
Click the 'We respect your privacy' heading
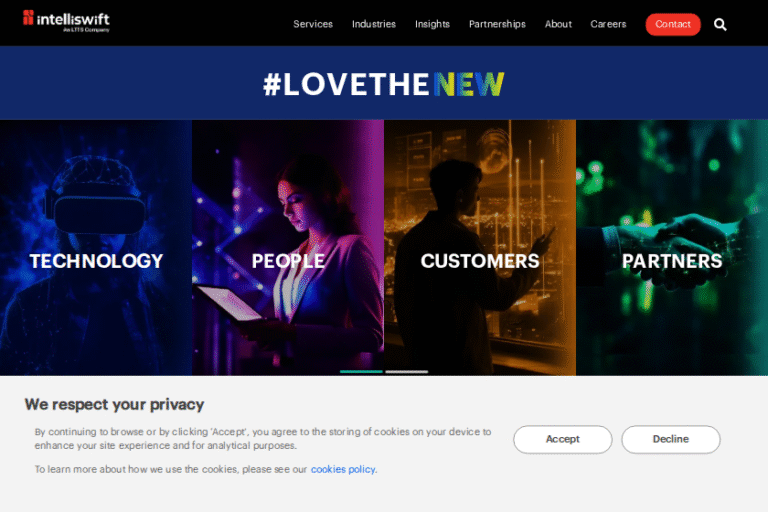pos(114,405)
